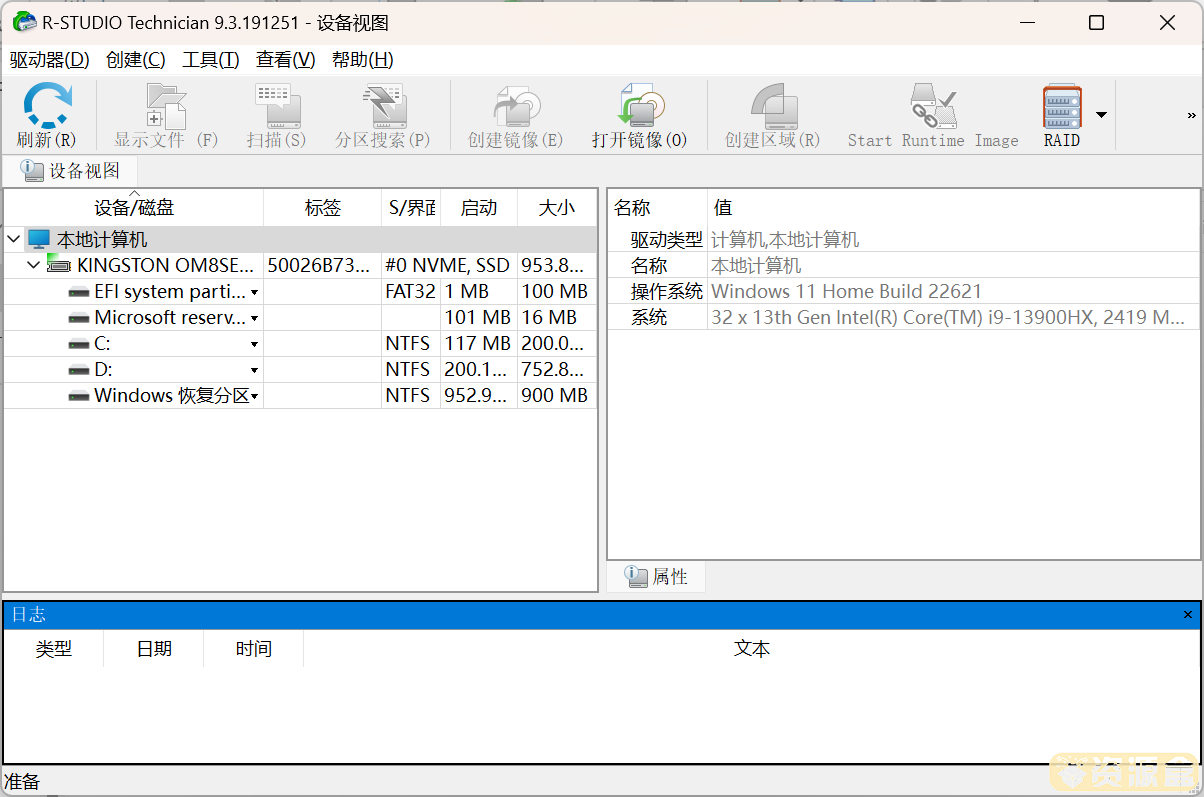Click the 标签 column header
This screenshot has width=1204, height=797.
tap(322, 208)
